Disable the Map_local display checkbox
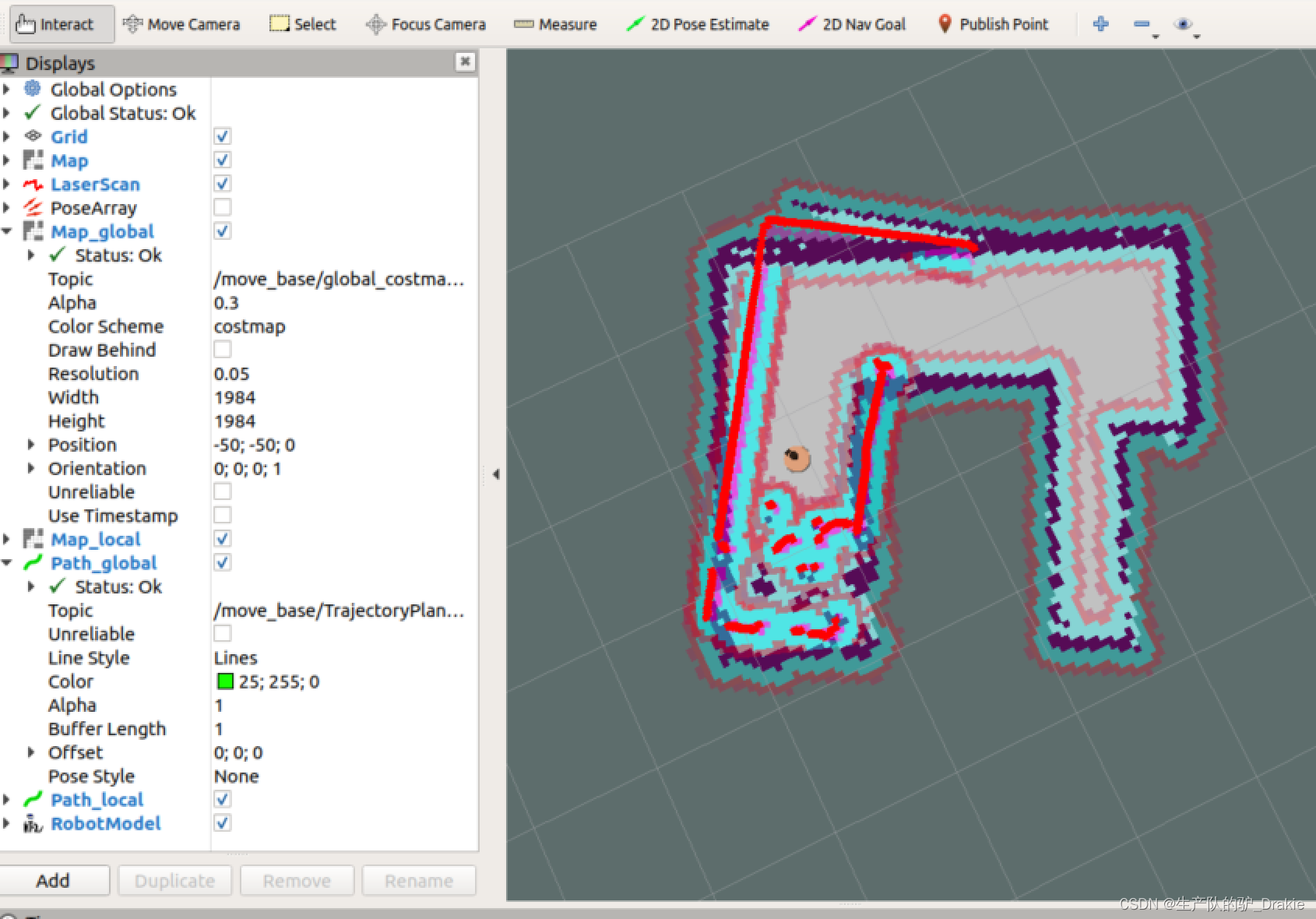 click(x=222, y=539)
